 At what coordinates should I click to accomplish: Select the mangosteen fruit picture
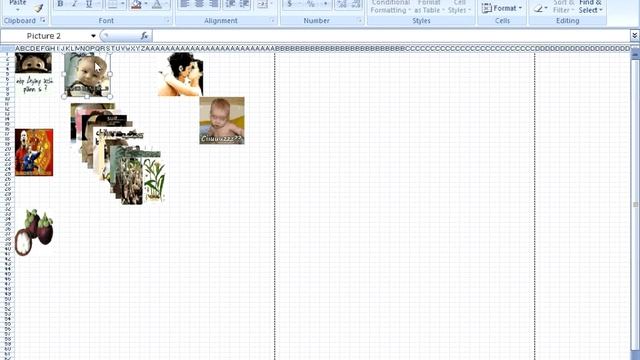pos(34,232)
